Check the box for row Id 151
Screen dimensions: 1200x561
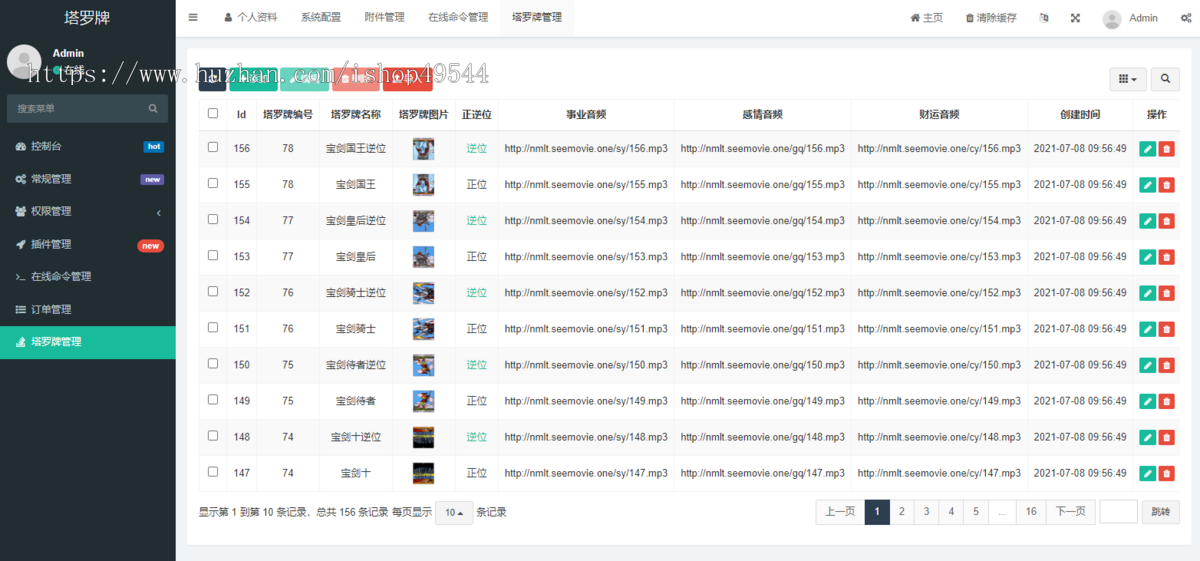[213, 327]
